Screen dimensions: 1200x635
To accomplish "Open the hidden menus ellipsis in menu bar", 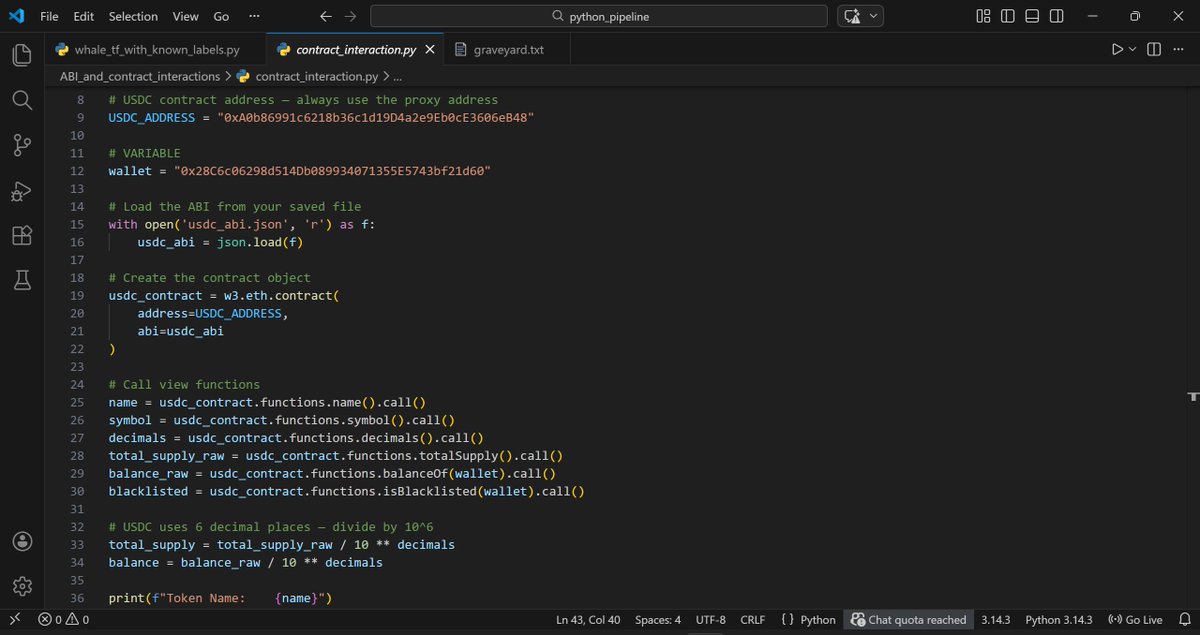I will [x=254, y=16].
